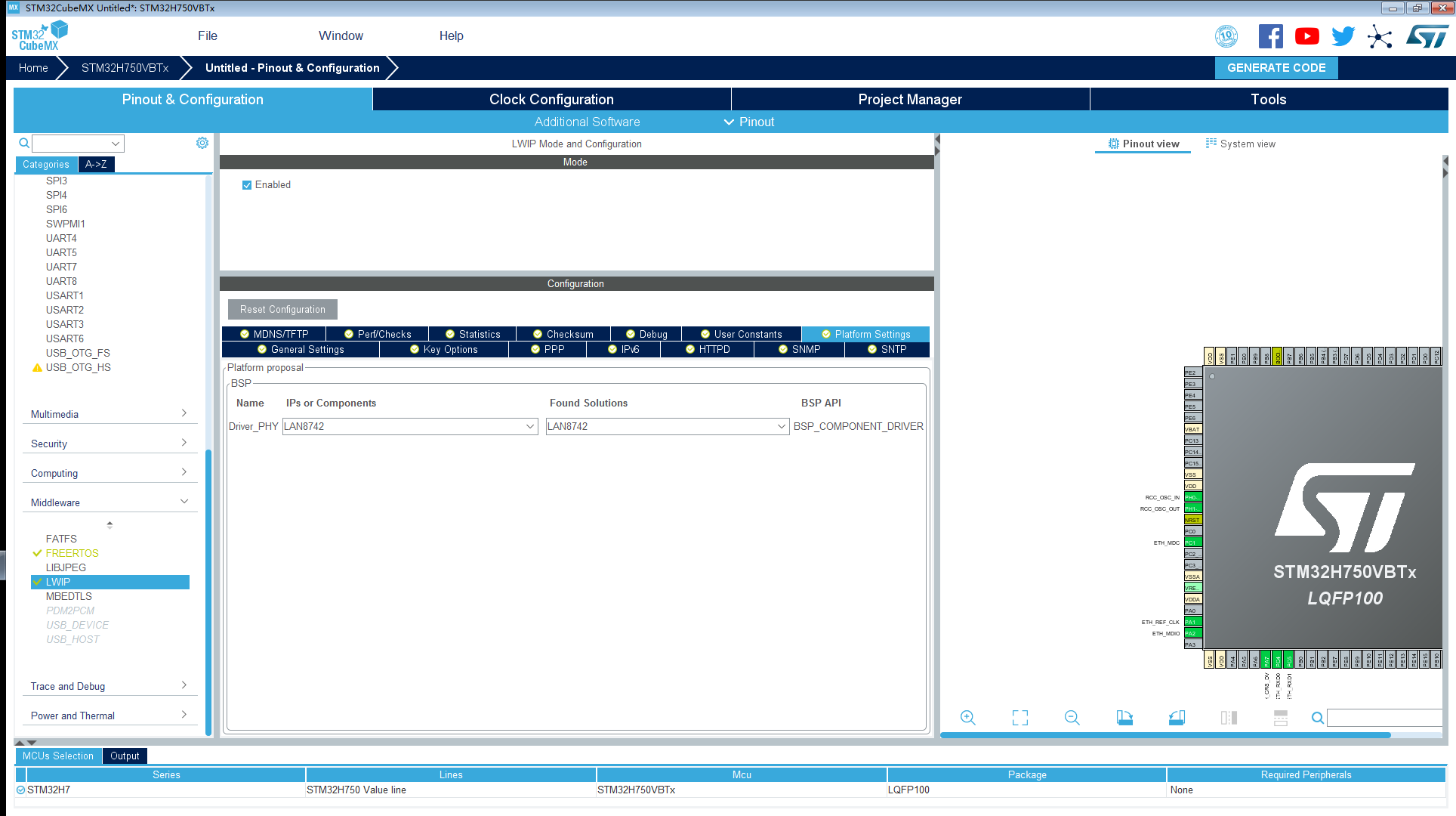Click the Facebook icon in header
1456x816 pixels.
point(1270,36)
